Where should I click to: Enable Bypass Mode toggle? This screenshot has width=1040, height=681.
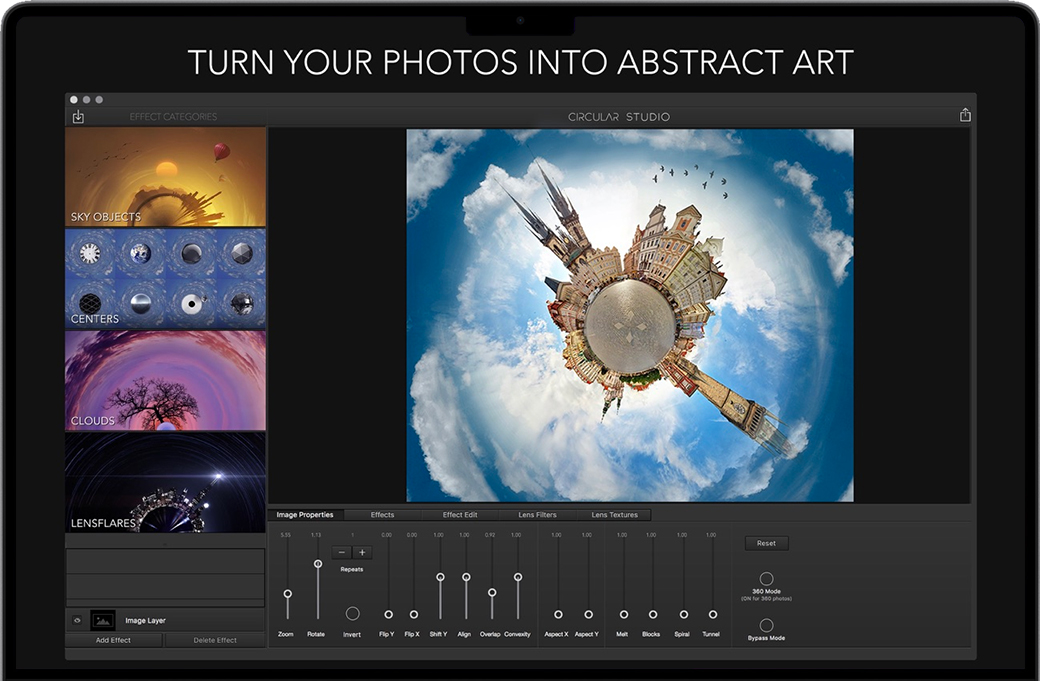pyautogui.click(x=766, y=625)
